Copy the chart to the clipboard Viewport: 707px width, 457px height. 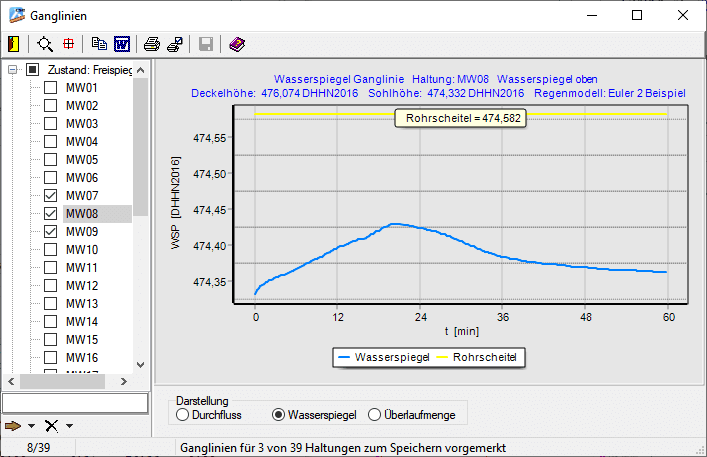pos(98,44)
